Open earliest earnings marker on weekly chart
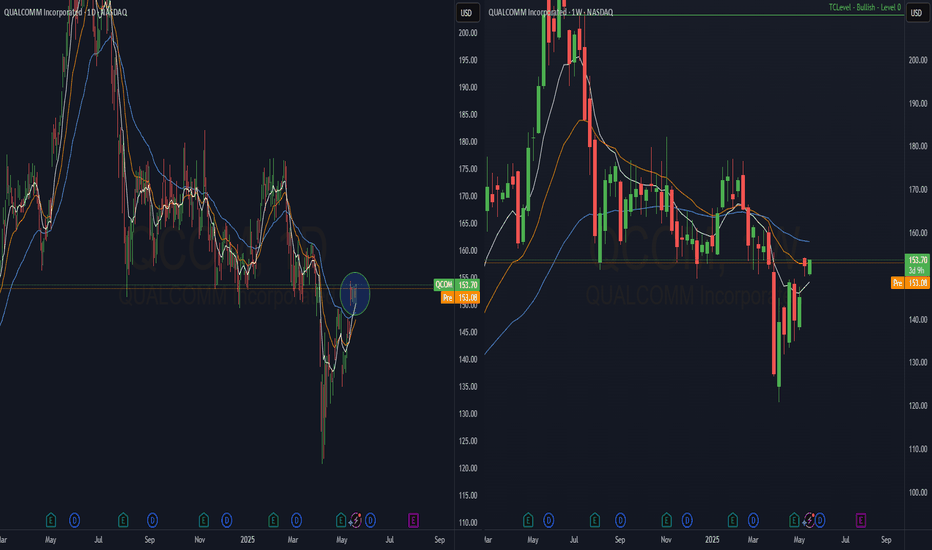Viewport: 932px width, 550px height. click(x=528, y=520)
